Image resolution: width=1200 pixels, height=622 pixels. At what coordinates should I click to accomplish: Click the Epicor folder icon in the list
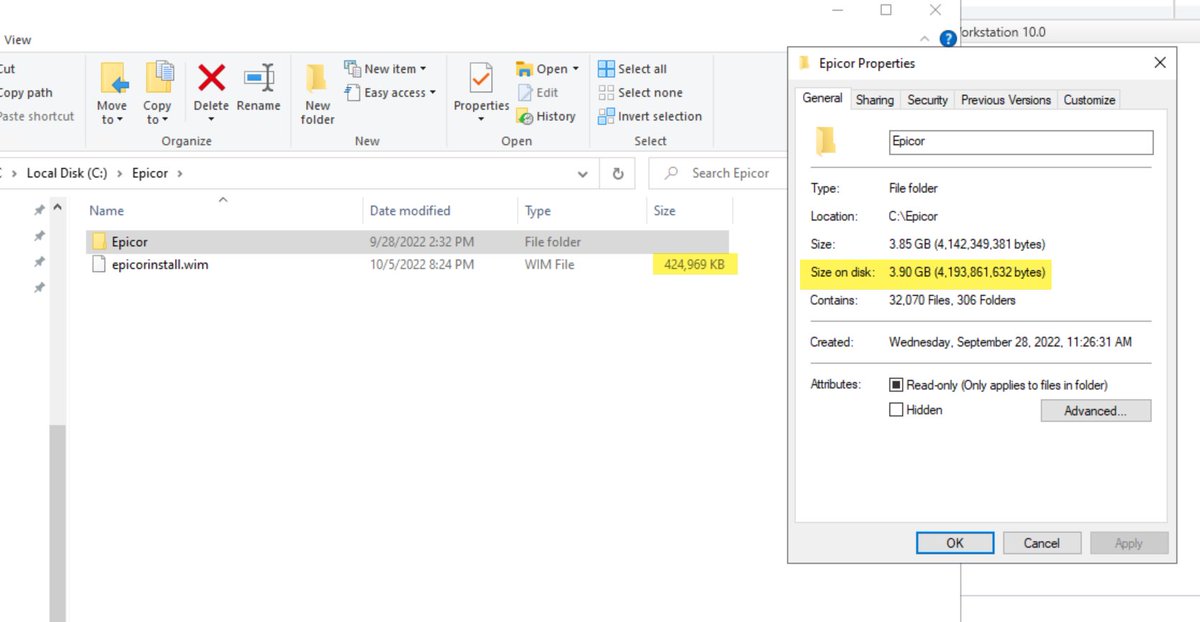coord(98,242)
